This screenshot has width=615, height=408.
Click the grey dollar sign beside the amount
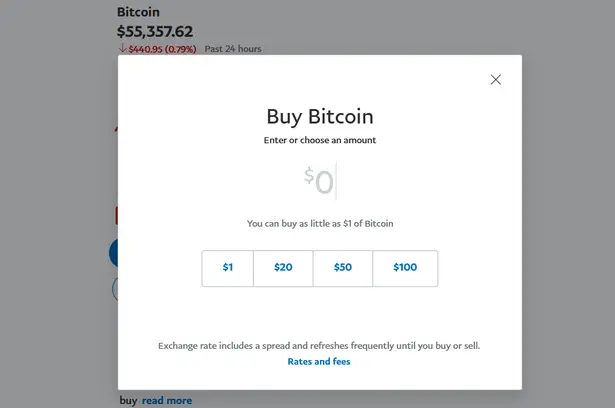point(309,175)
